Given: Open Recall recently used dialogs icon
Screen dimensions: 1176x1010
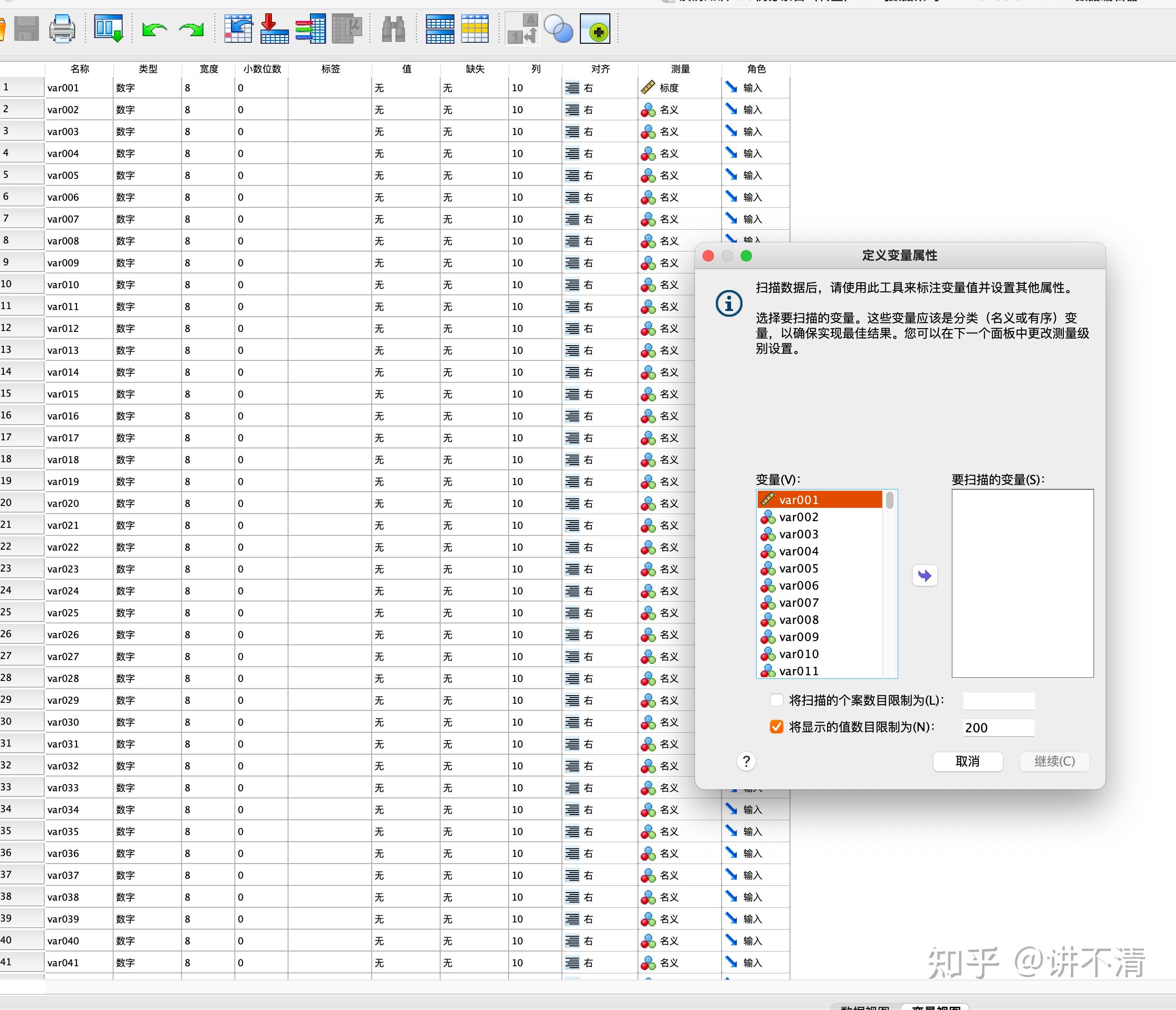Looking at the screenshot, I should pos(108,29).
